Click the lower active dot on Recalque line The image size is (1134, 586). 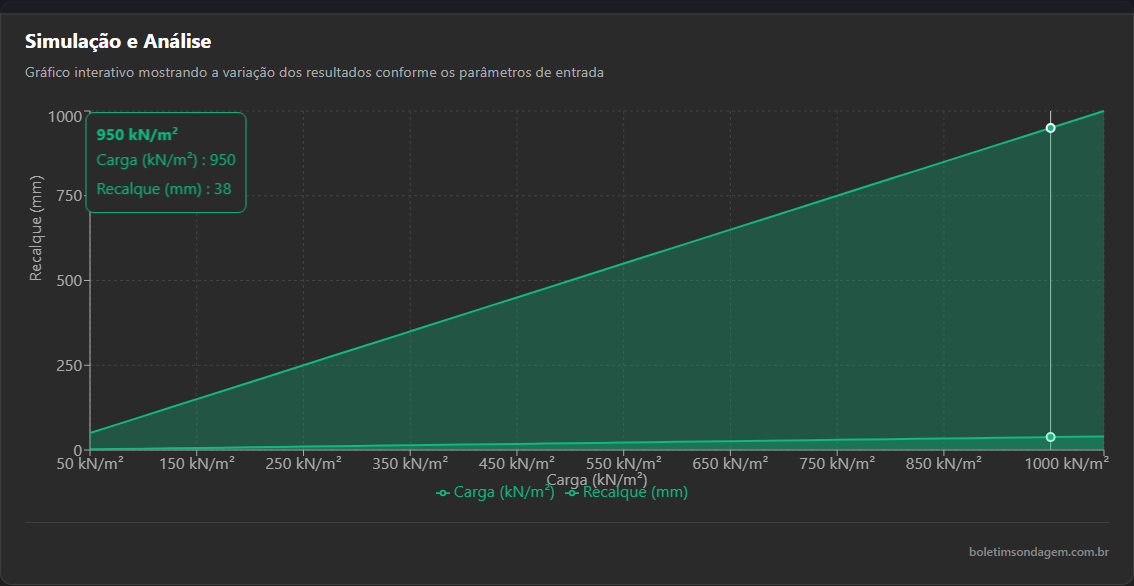(x=1050, y=437)
